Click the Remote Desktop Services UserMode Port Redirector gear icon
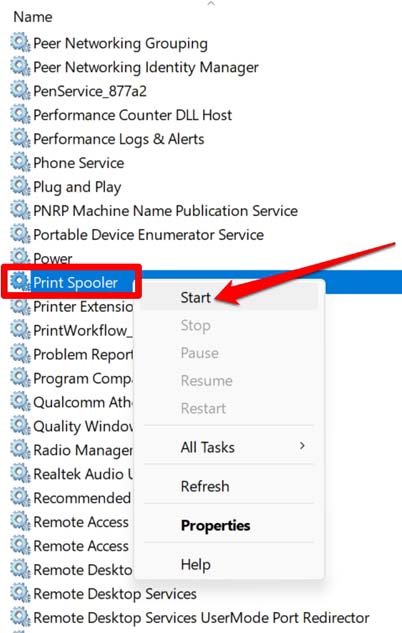The image size is (402, 633). click(20, 618)
